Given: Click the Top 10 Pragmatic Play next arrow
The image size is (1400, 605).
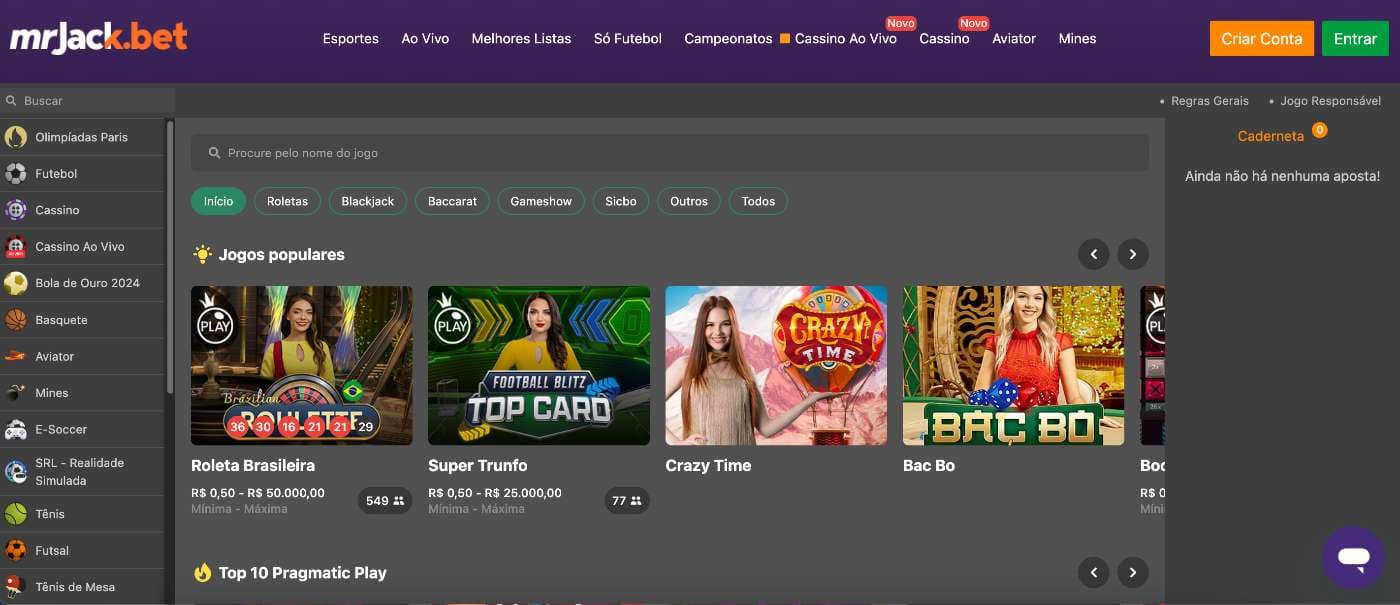Looking at the screenshot, I should pyautogui.click(x=1133, y=573).
